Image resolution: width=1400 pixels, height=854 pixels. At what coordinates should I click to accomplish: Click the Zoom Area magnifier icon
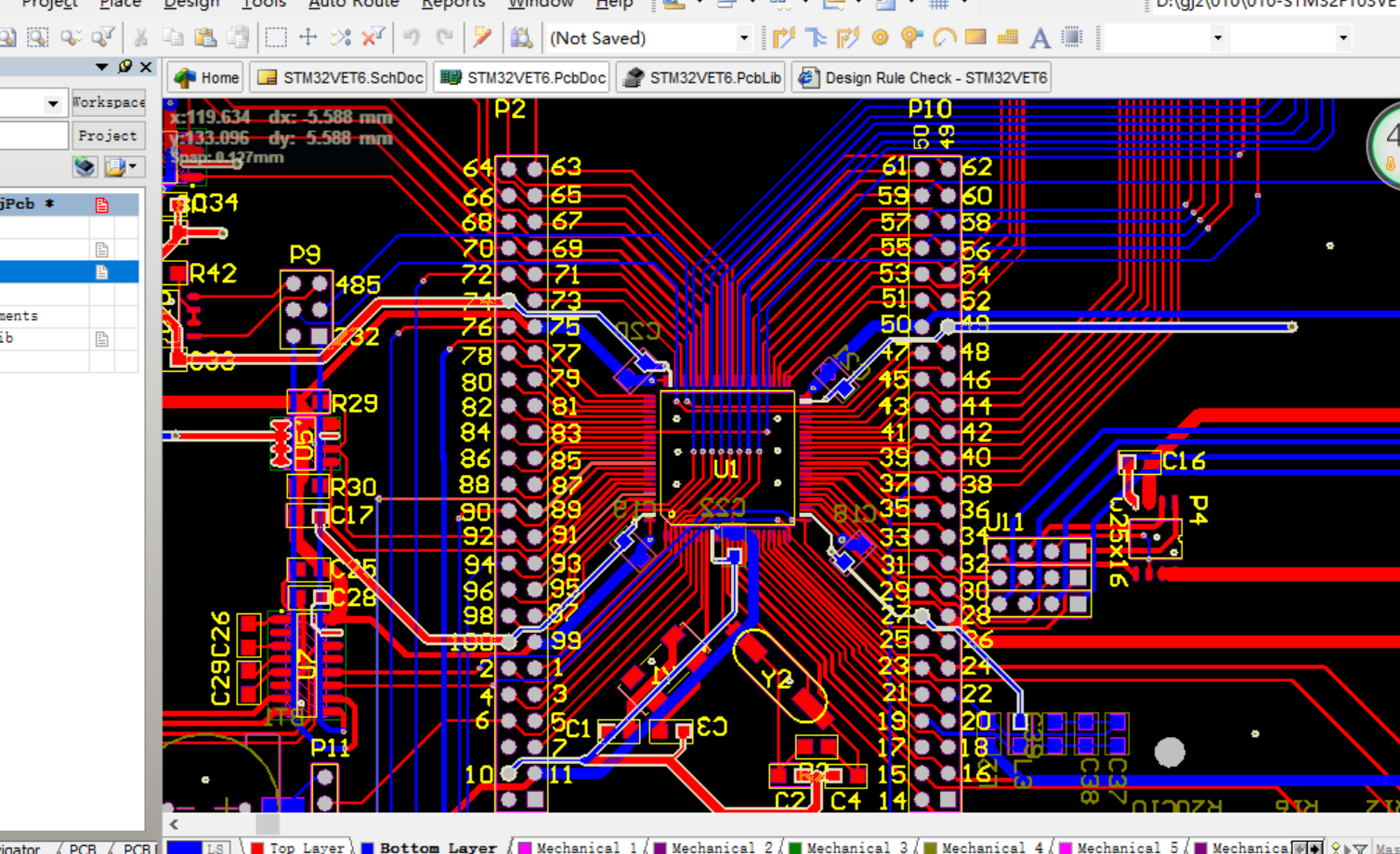tap(37, 38)
